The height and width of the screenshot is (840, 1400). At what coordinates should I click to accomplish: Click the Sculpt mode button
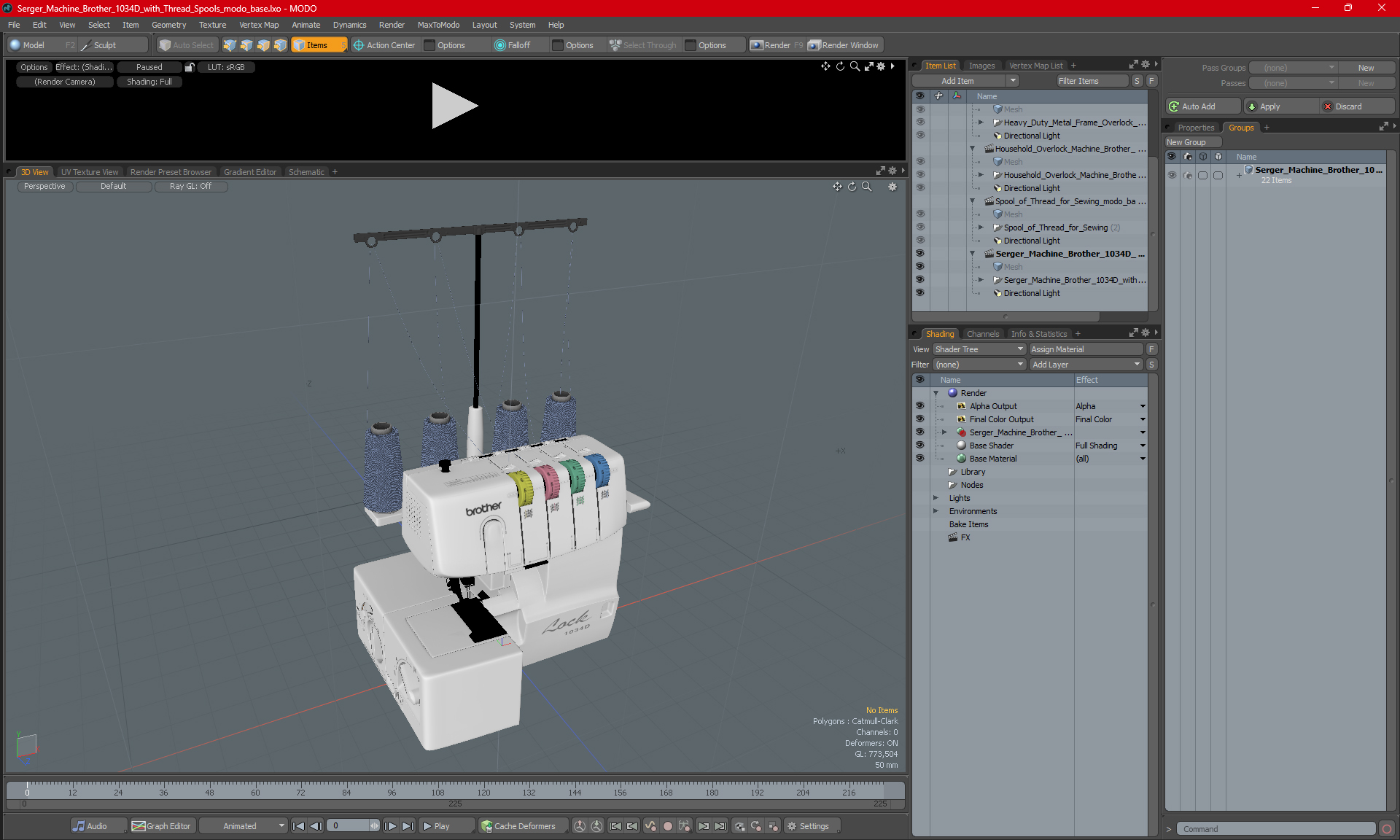point(114,45)
